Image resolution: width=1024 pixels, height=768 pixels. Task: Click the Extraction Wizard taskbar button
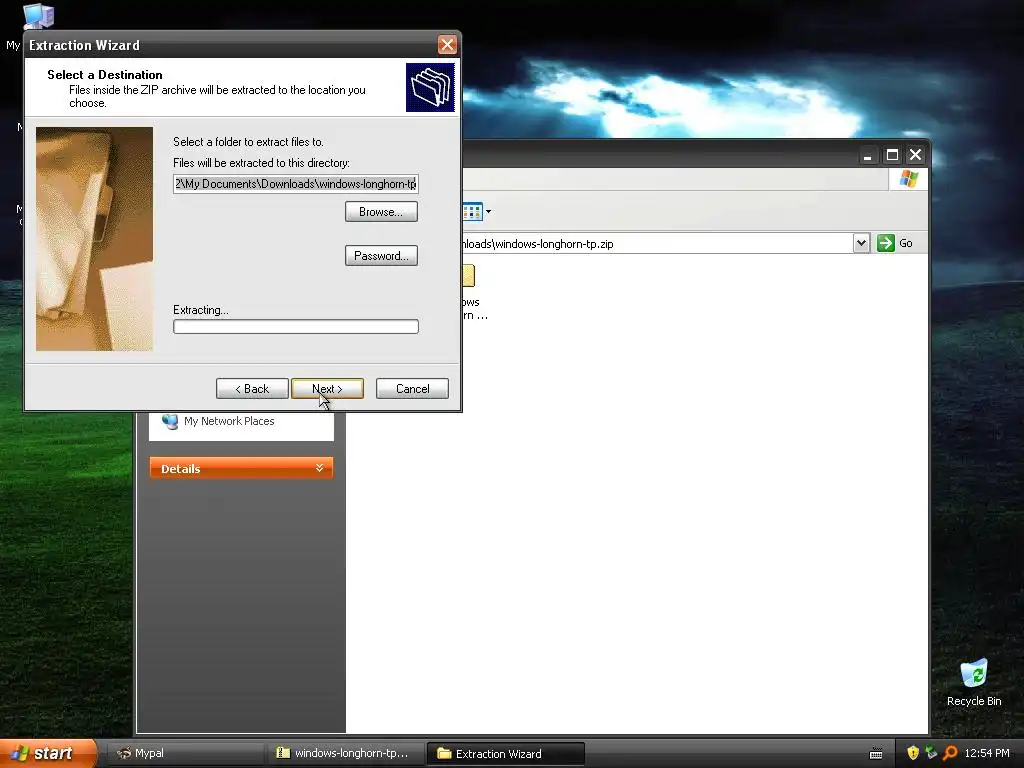point(505,753)
